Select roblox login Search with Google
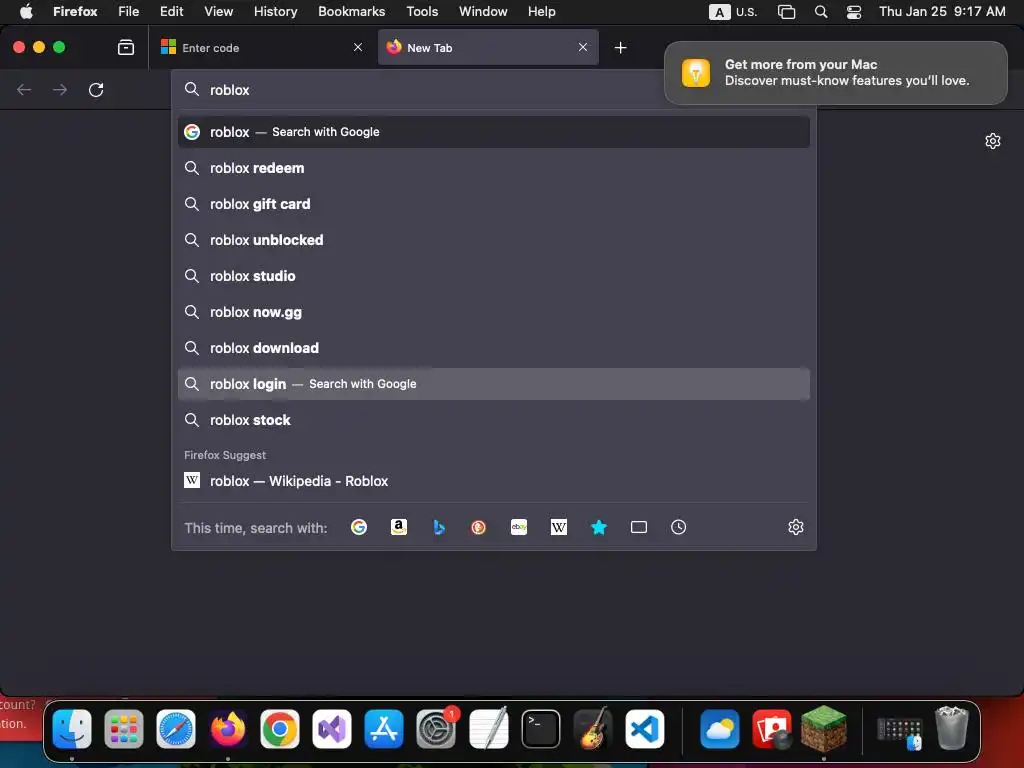 coord(494,384)
